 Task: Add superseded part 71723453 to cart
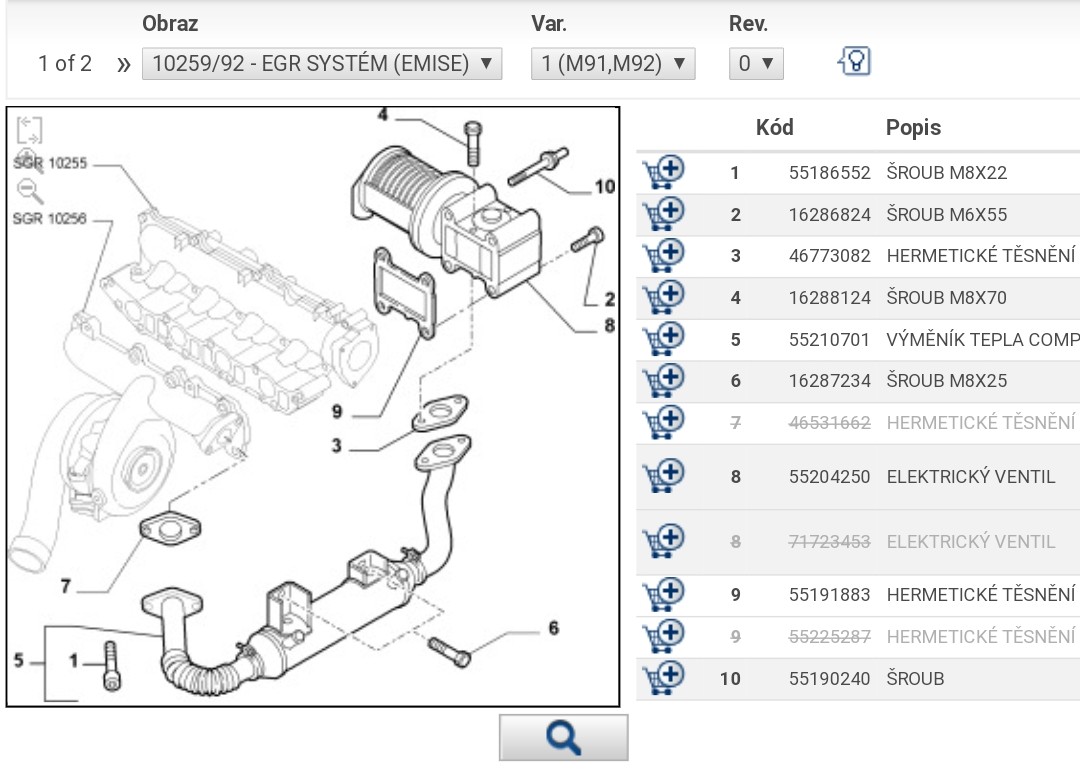tap(663, 541)
